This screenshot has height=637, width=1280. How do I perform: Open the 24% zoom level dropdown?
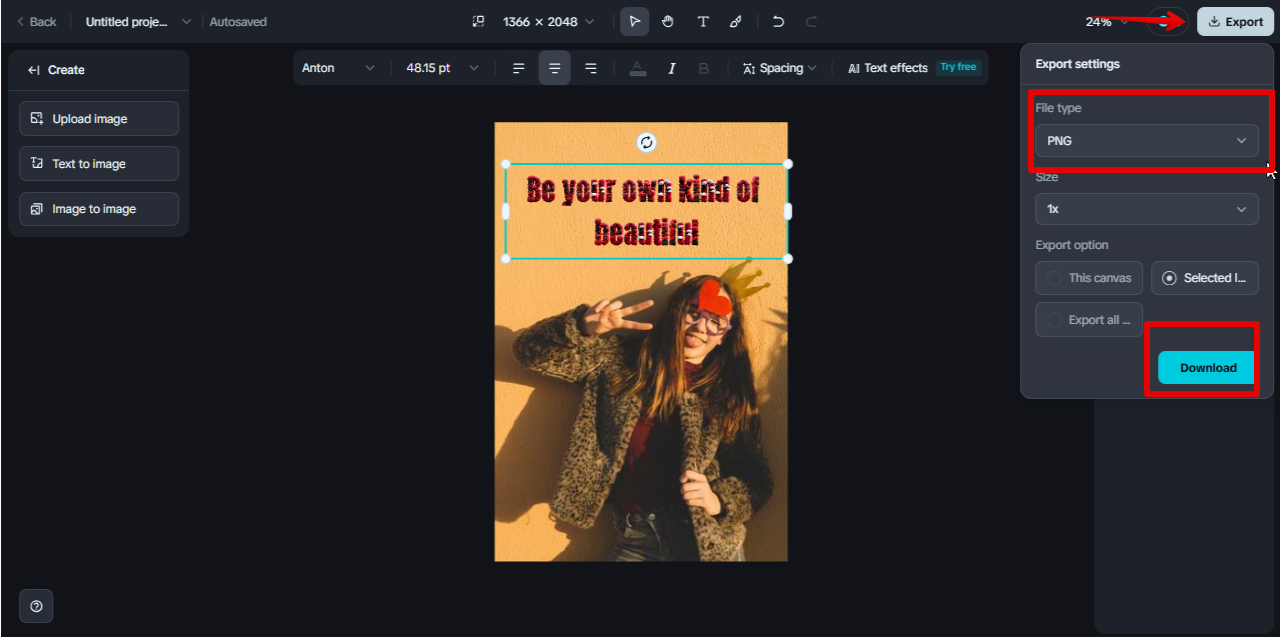click(x=1107, y=21)
